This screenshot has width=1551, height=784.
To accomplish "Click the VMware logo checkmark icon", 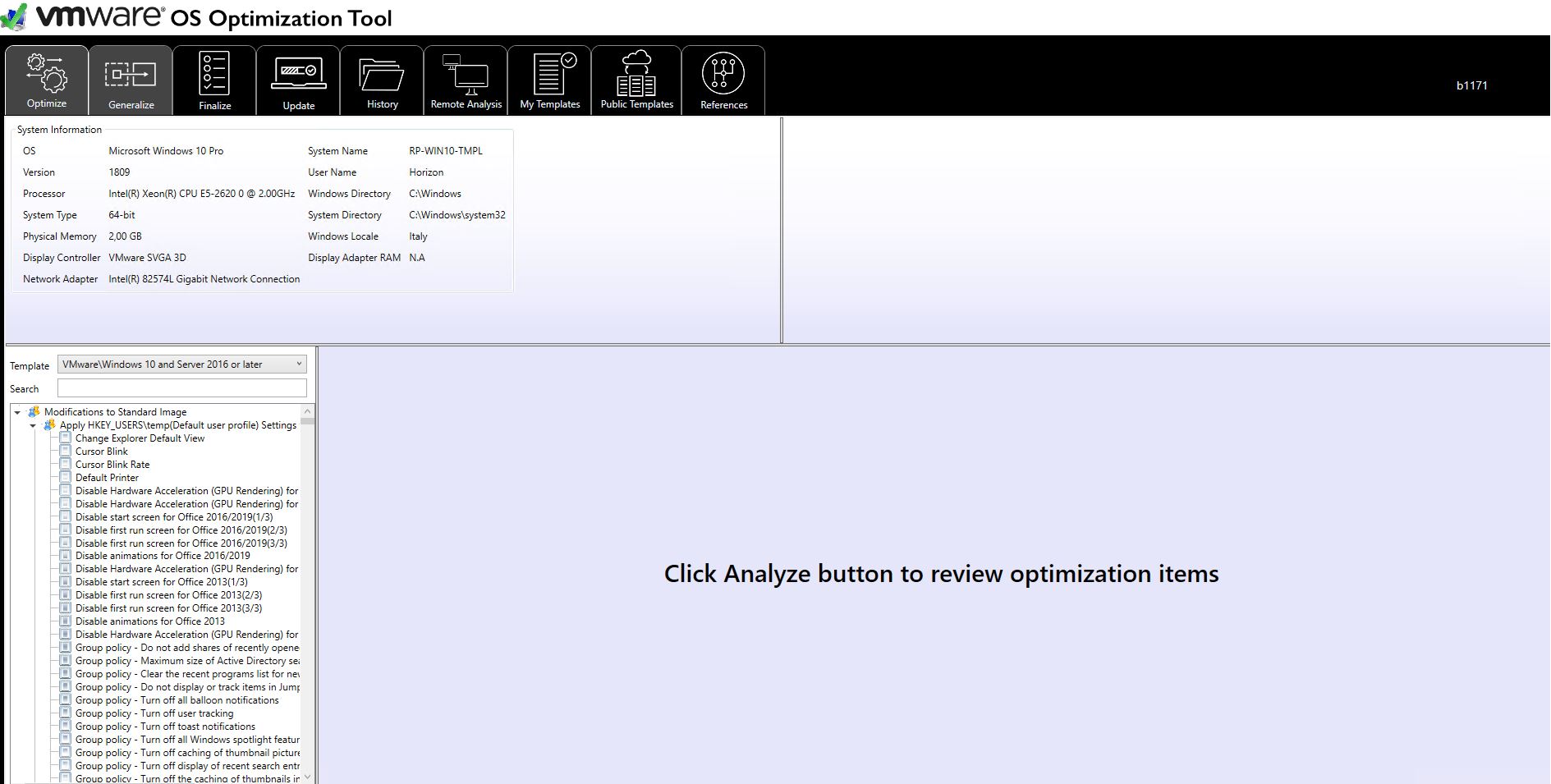I will click(x=14, y=16).
